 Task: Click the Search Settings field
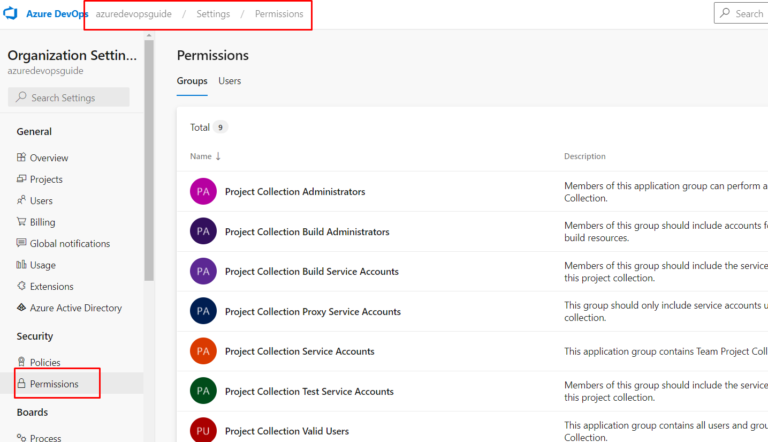click(x=69, y=97)
